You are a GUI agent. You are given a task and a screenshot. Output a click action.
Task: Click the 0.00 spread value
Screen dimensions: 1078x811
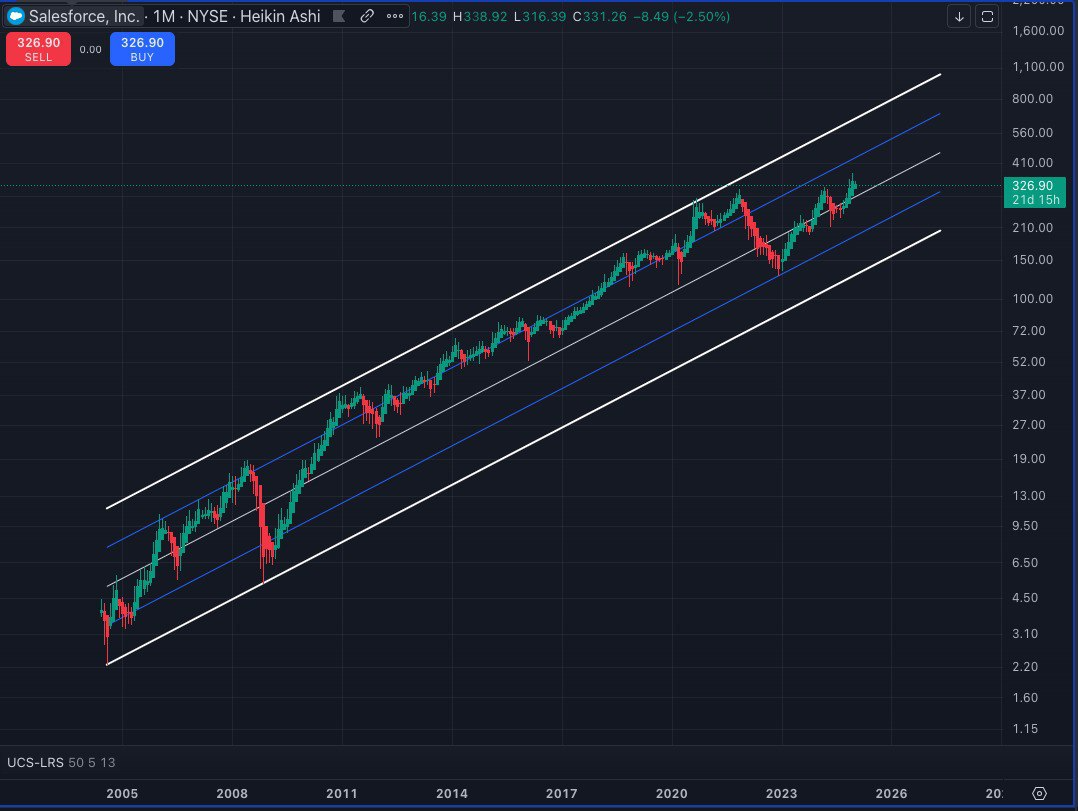(91, 49)
